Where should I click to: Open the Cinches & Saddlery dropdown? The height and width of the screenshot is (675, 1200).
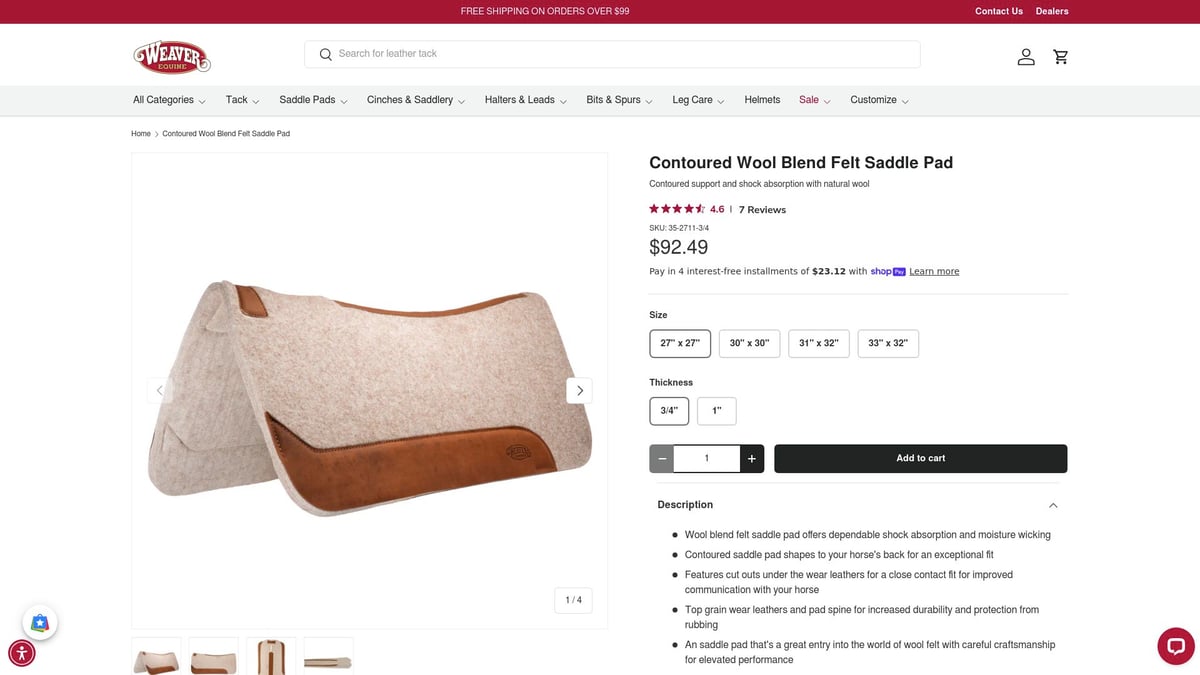click(x=410, y=100)
